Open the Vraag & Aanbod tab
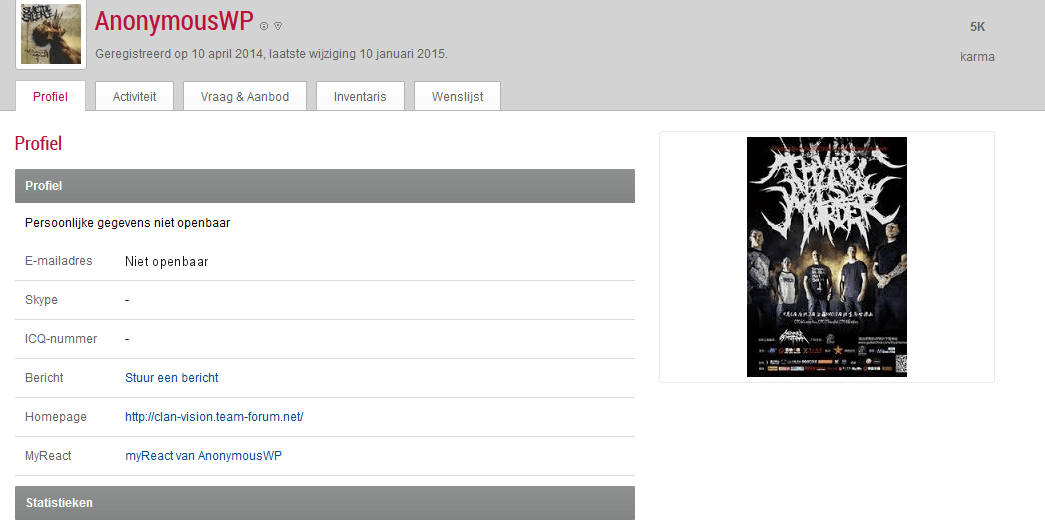1045x524 pixels. (245, 96)
